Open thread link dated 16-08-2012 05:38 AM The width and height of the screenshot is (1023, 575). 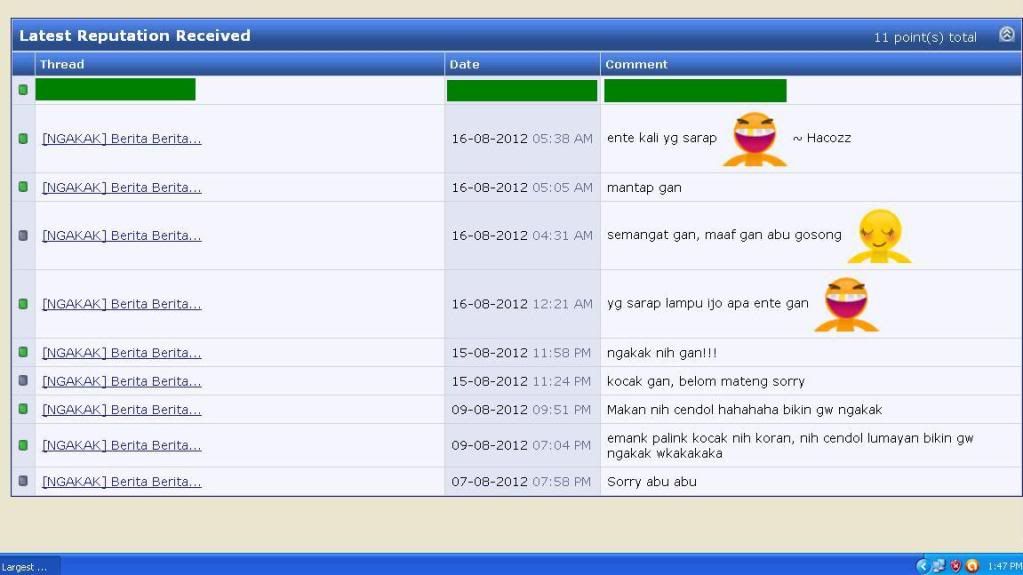pos(121,138)
